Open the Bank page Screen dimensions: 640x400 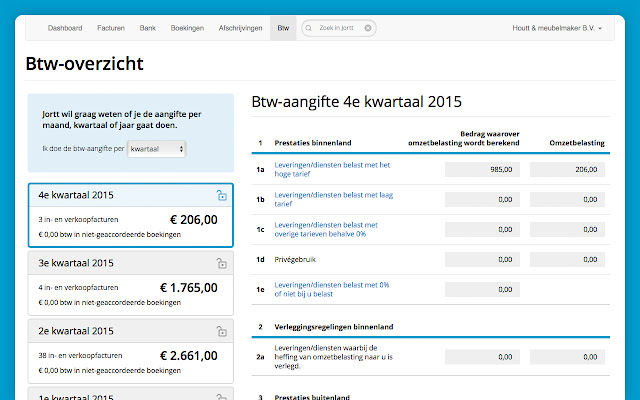click(148, 28)
